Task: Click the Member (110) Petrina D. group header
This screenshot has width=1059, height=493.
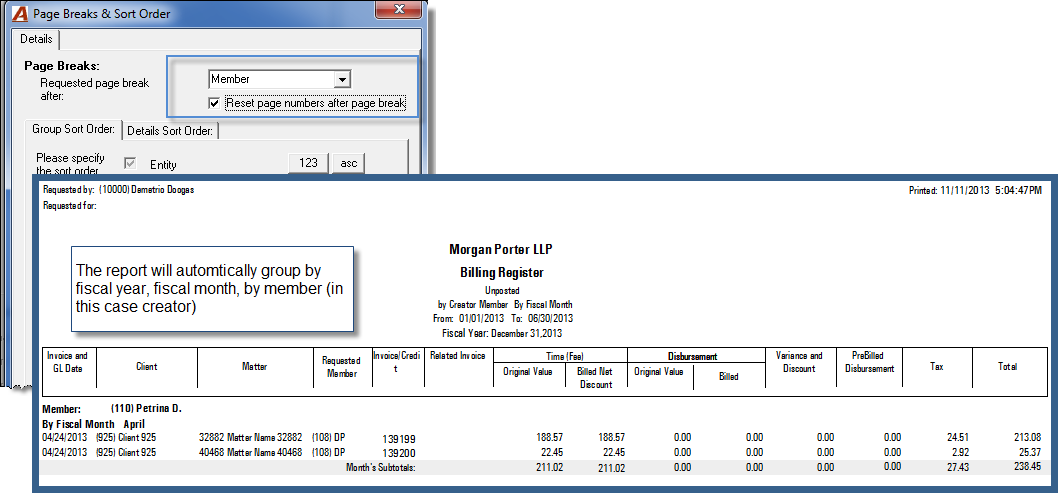Action: pos(112,409)
